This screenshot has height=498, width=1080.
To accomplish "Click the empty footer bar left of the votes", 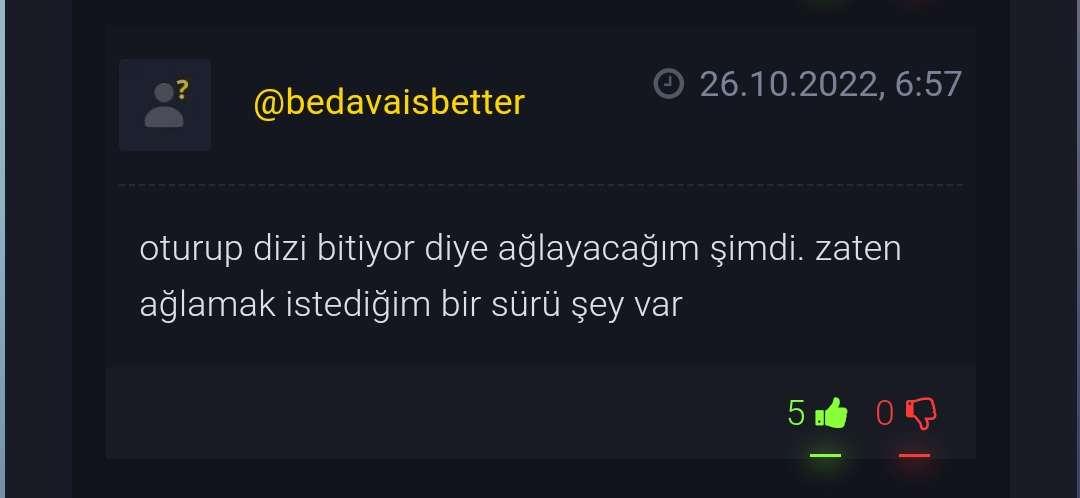I will click(441, 412).
